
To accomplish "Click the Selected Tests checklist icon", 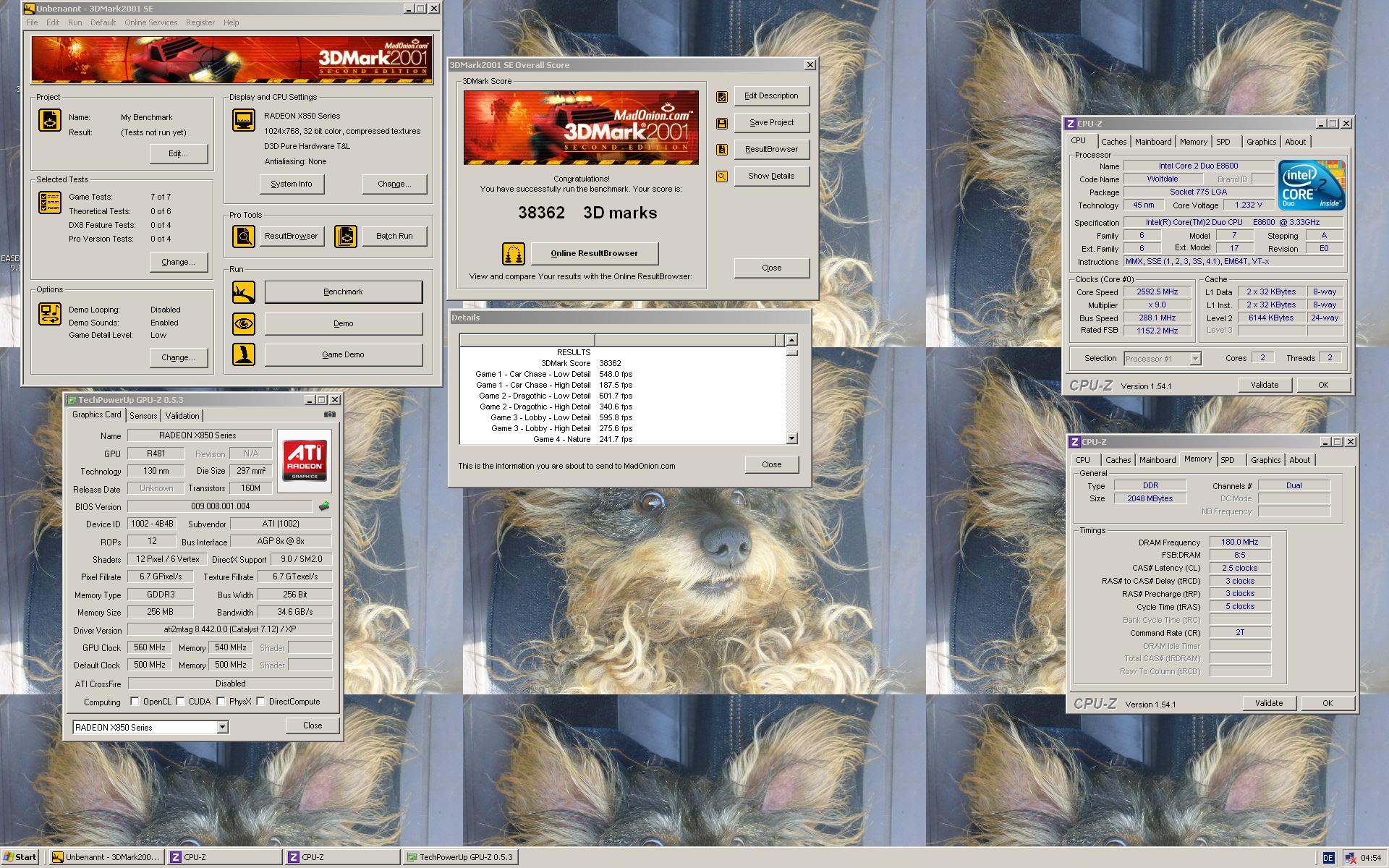I will 50,203.
